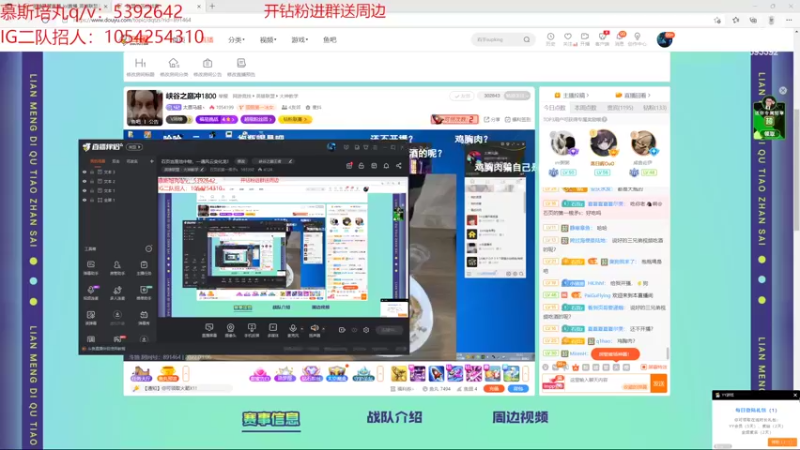Click the edit room title icon
This screenshot has height=450, width=800.
[140, 63]
